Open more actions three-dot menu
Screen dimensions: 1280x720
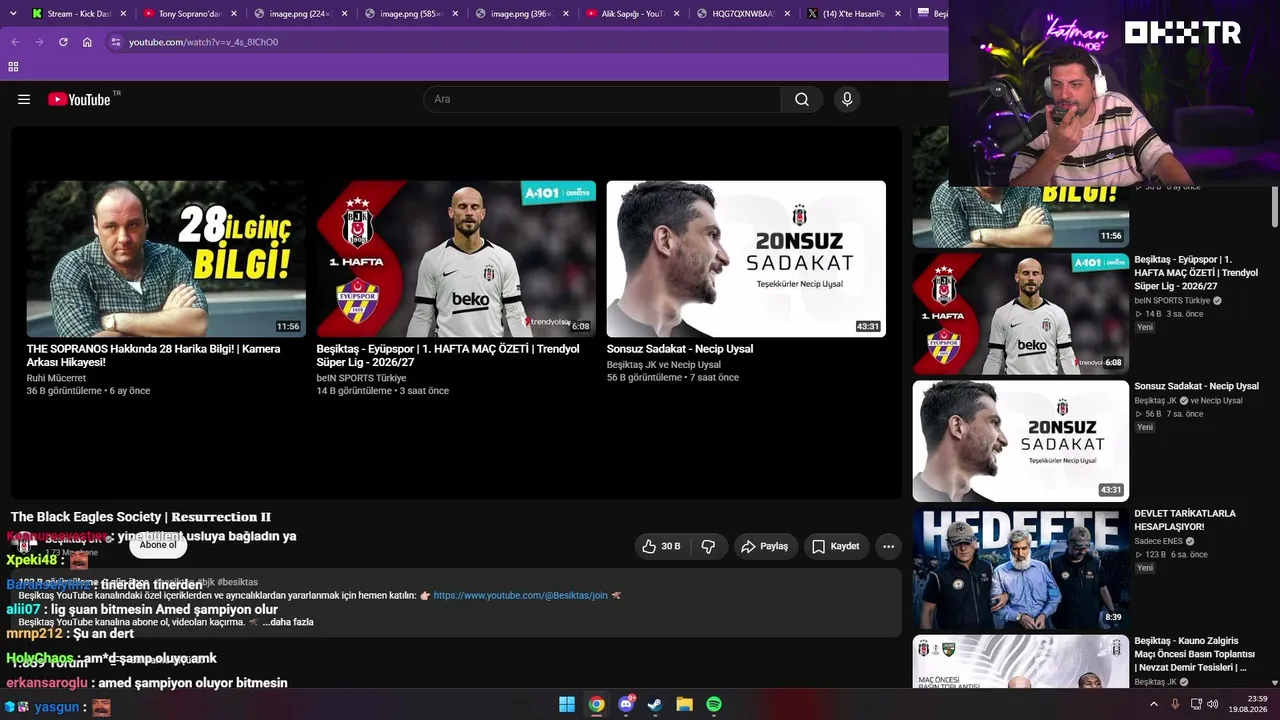(888, 546)
